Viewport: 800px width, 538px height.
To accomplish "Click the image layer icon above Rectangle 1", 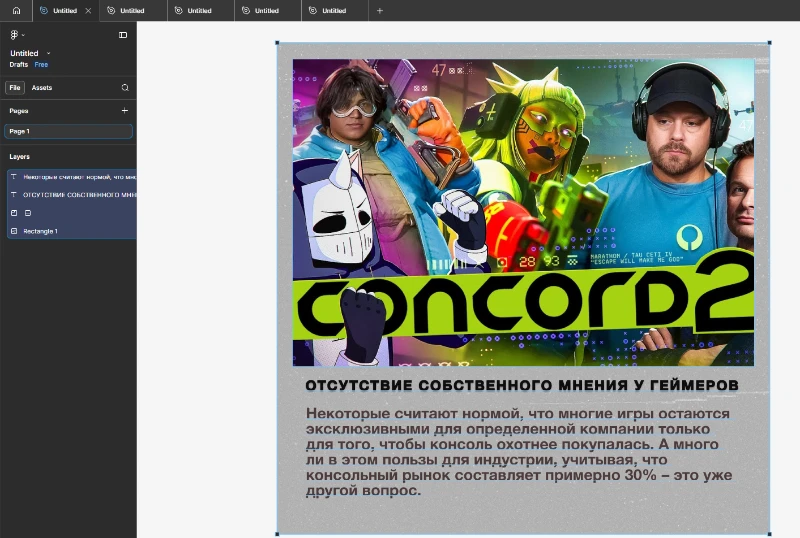I will click(14, 213).
